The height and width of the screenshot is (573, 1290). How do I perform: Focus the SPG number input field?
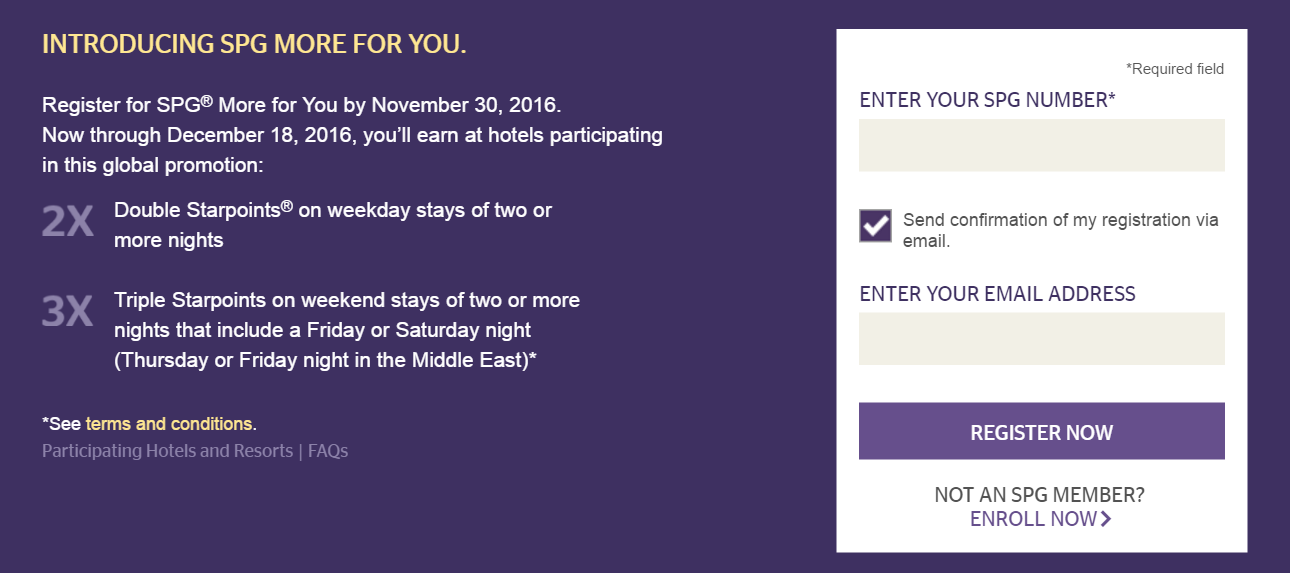[1041, 145]
